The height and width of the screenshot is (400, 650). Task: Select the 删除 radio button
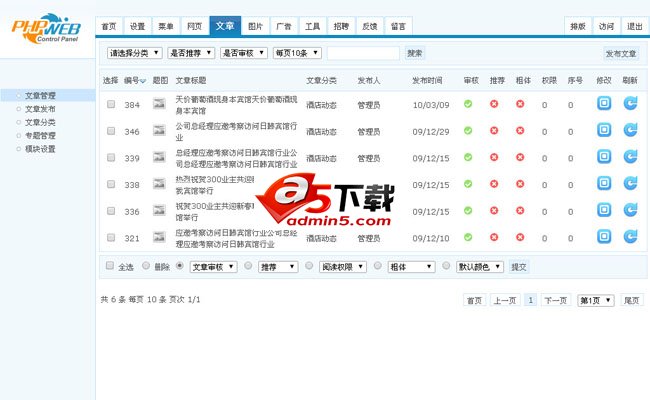coord(146,265)
